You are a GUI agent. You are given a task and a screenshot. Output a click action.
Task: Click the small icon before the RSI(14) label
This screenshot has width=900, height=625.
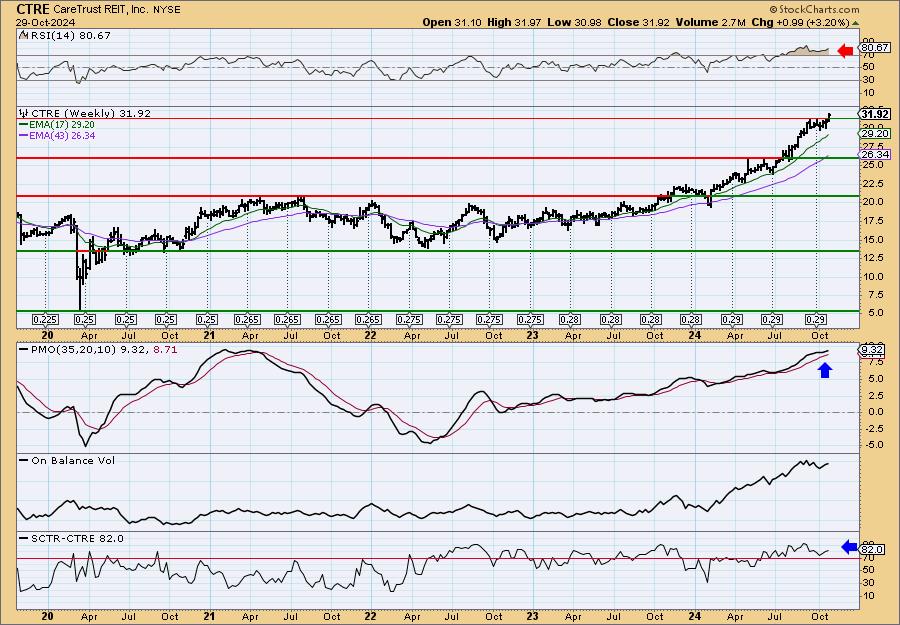click(x=22, y=35)
